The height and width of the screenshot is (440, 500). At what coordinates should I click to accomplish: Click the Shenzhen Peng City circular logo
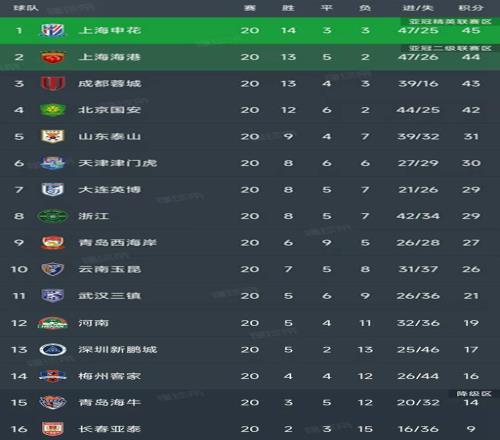click(53, 349)
